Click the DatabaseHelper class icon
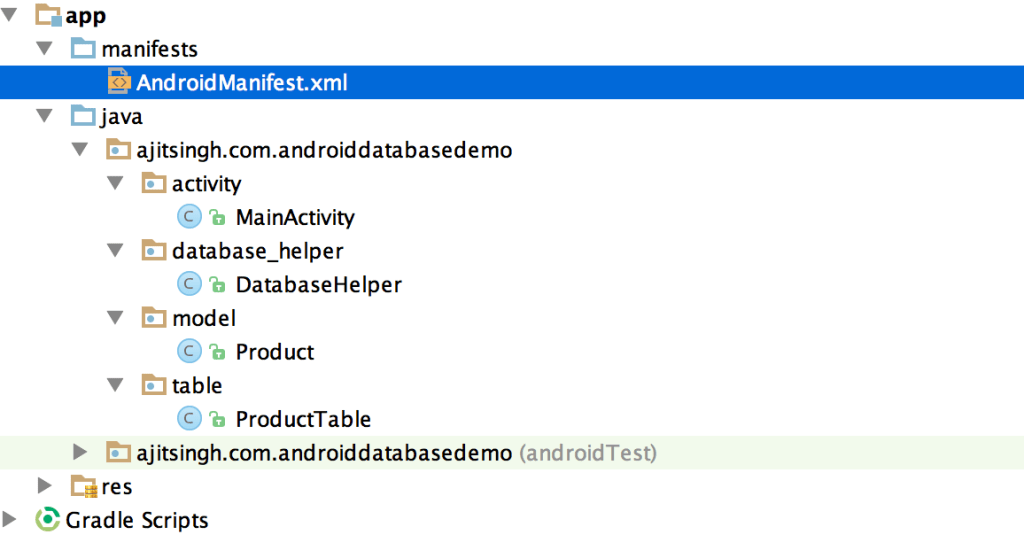This screenshot has width=1024, height=558. [189, 285]
